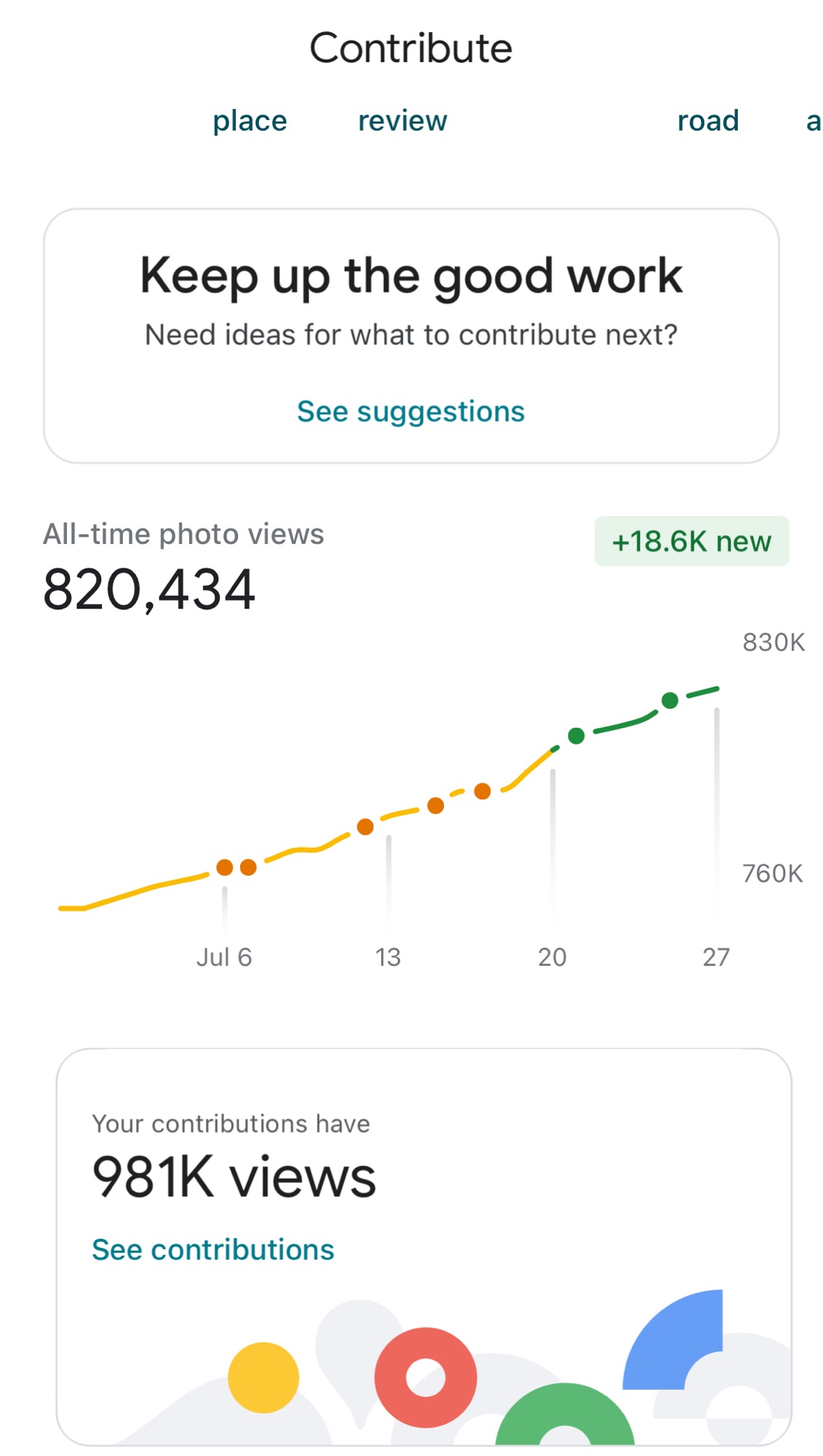This screenshot has height=1456, width=823.
Task: Select the green data point nearest 27
Action: [x=670, y=700]
